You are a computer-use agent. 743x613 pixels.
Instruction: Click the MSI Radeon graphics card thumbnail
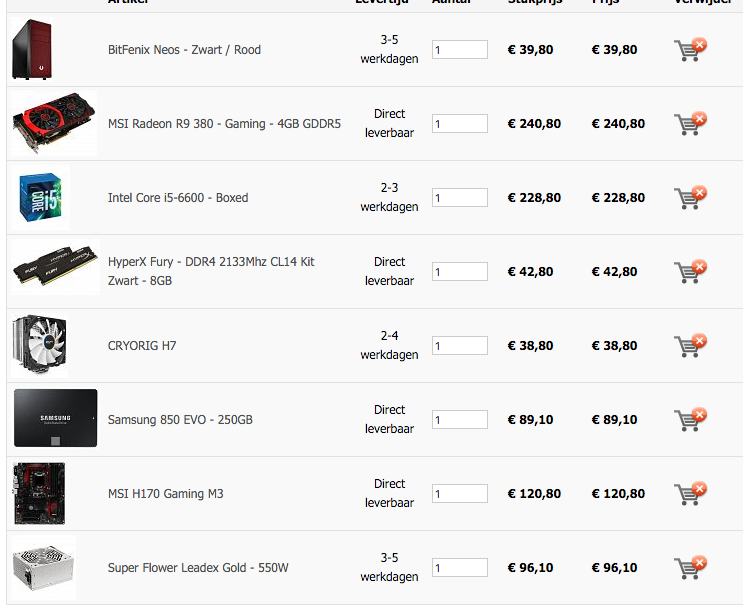(54, 123)
